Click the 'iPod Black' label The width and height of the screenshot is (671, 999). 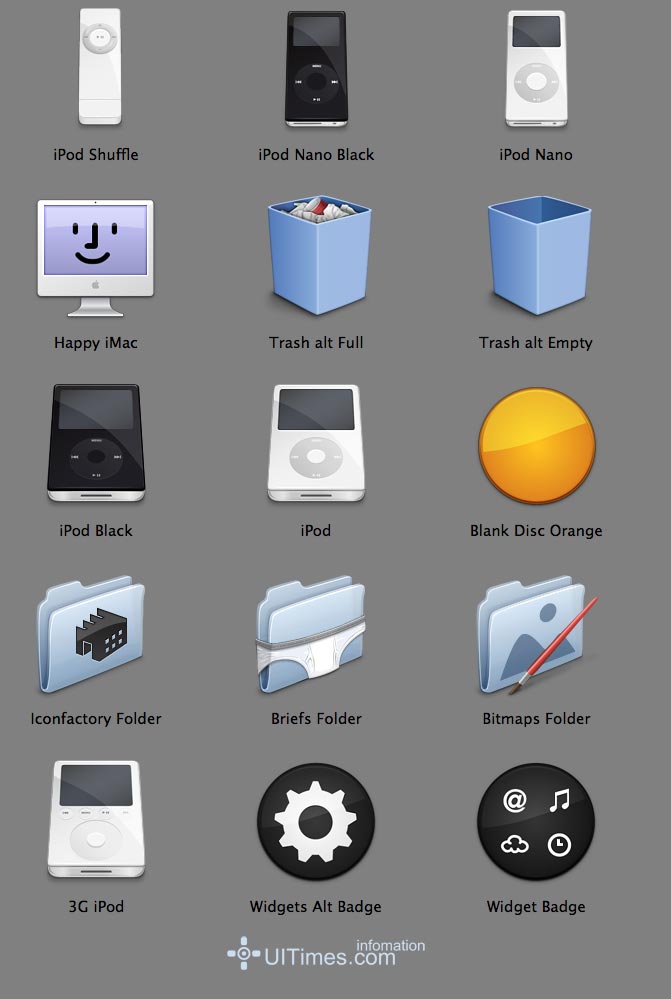96,531
